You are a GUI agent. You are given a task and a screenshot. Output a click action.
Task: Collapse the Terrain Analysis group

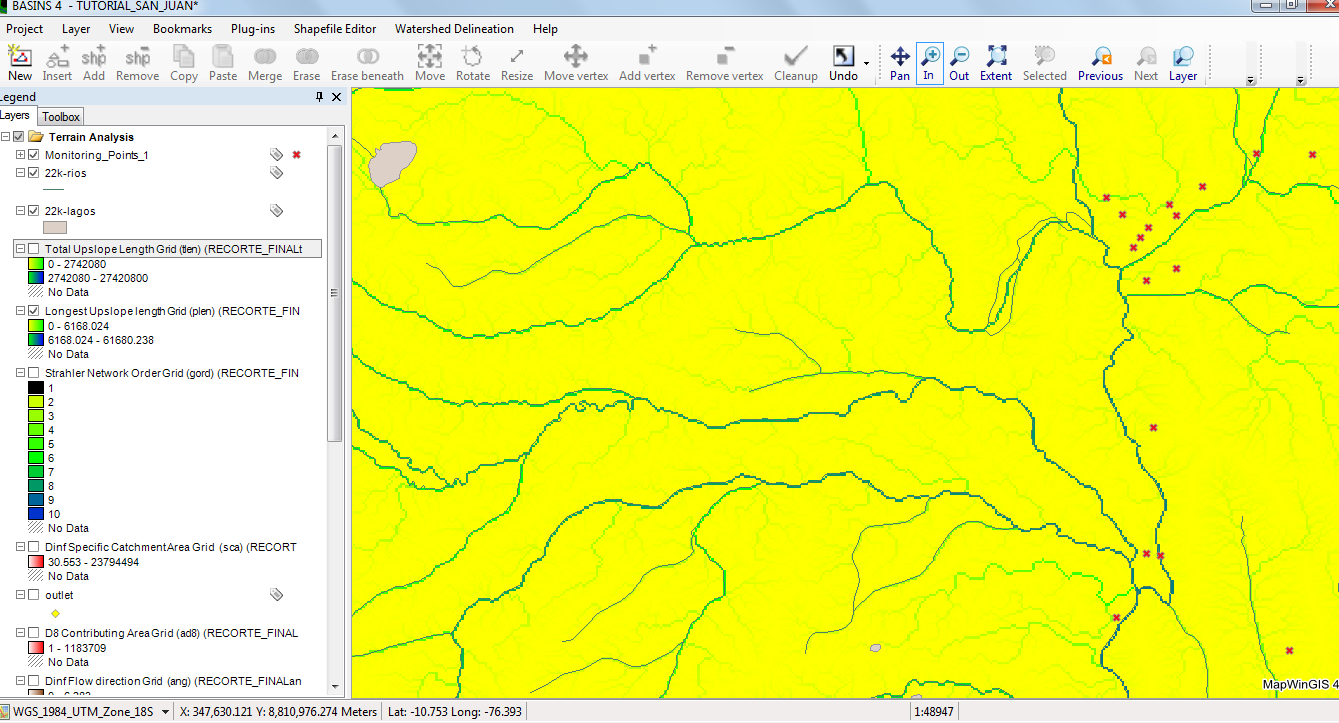click(x=5, y=137)
